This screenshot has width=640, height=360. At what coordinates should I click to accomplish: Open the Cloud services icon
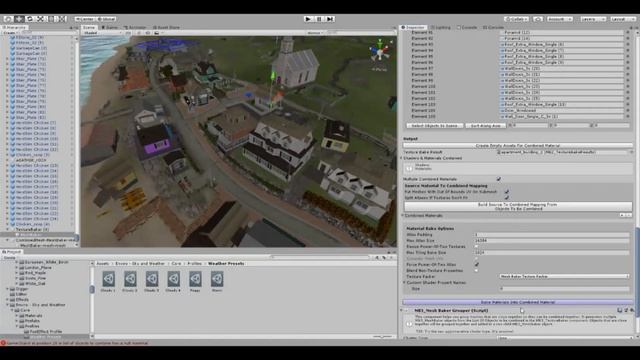click(x=538, y=19)
